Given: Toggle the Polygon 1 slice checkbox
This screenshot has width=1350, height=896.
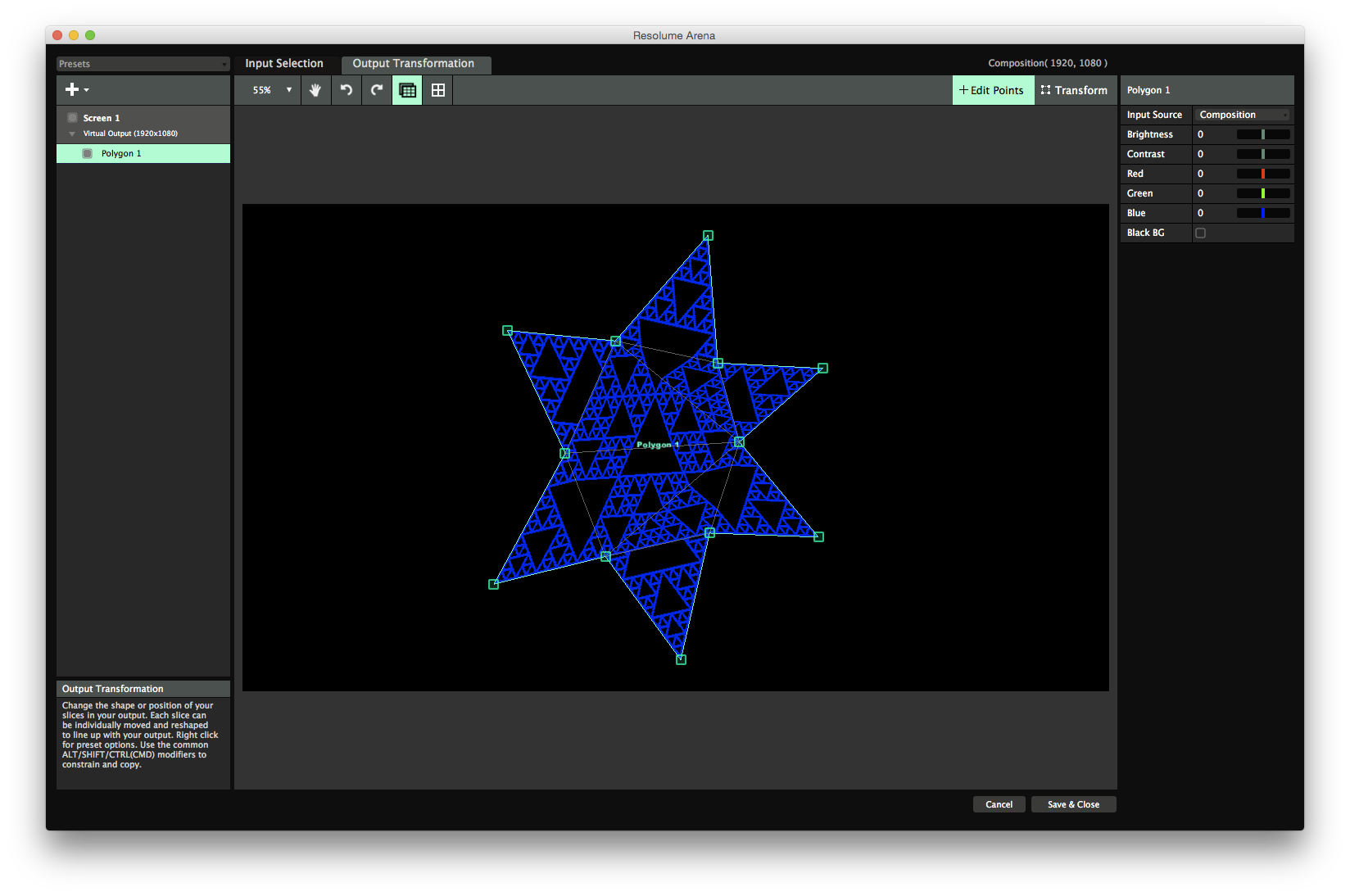Looking at the screenshot, I should click(88, 154).
